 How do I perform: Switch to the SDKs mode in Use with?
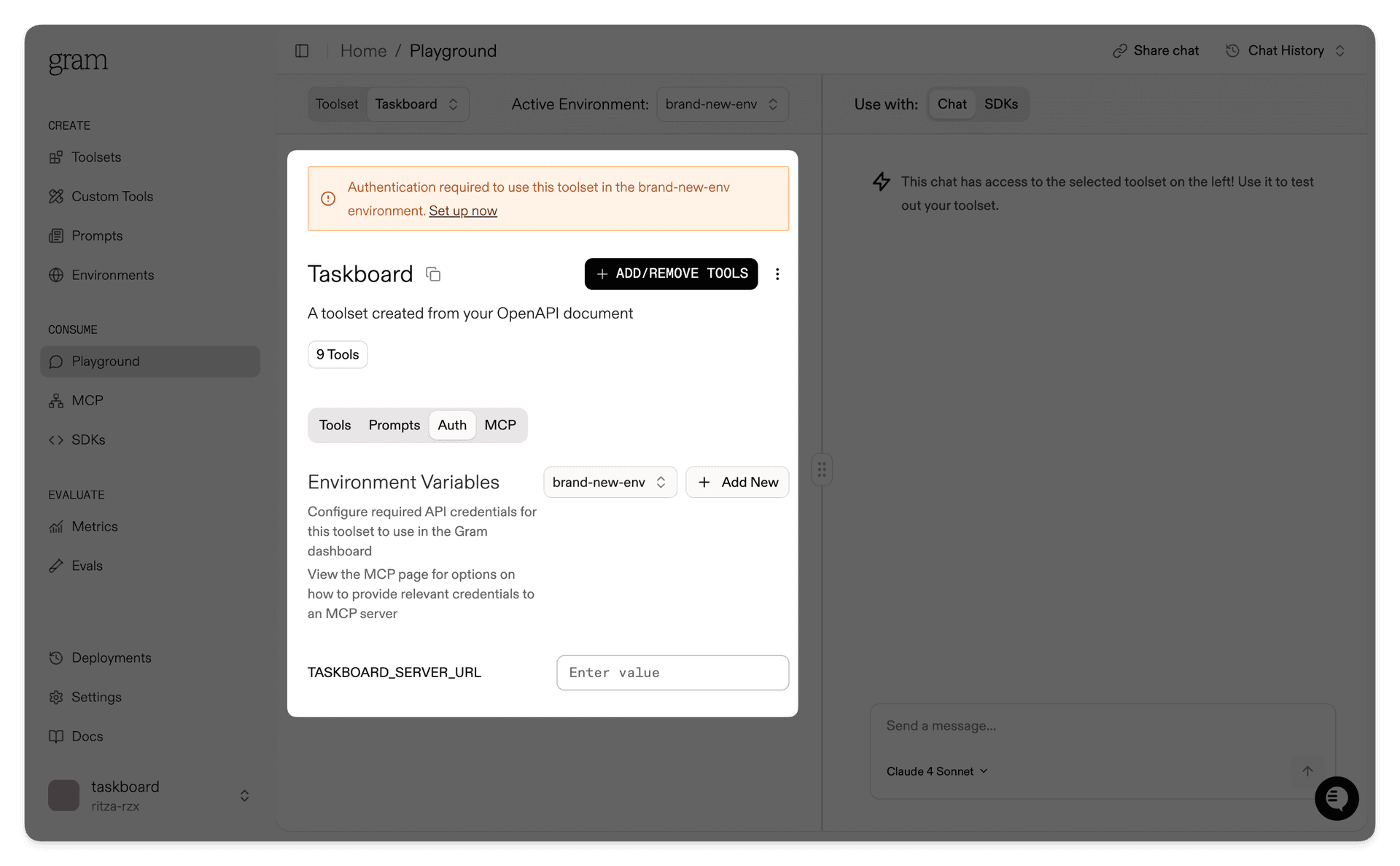pos(1001,104)
